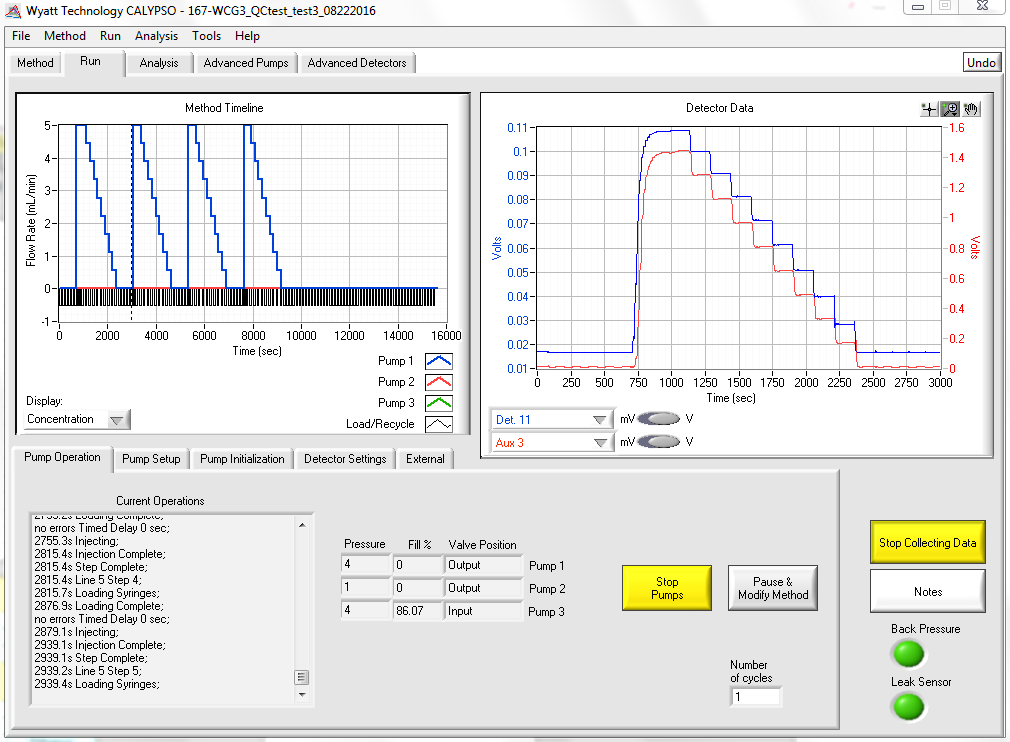Open the Analysis menu in the menu bar

tap(156, 36)
